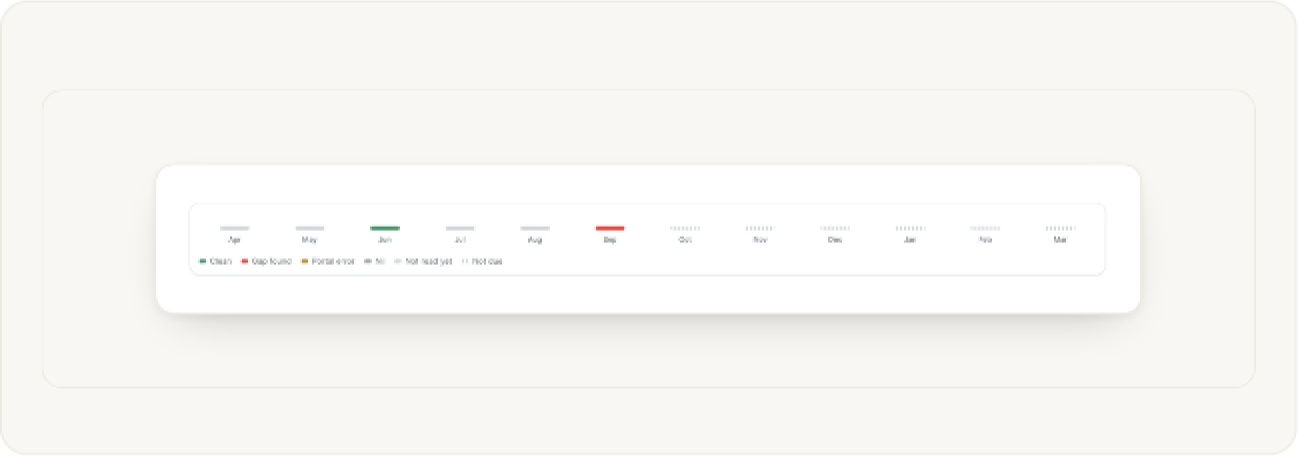Click the "Clean" legend entry
Viewport: 1298px width, 456px height.
tap(216, 261)
